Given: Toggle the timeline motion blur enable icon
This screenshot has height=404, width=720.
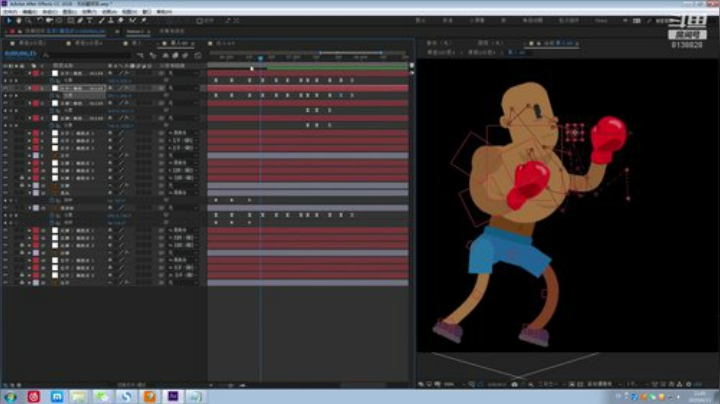Looking at the screenshot, I should [186, 56].
